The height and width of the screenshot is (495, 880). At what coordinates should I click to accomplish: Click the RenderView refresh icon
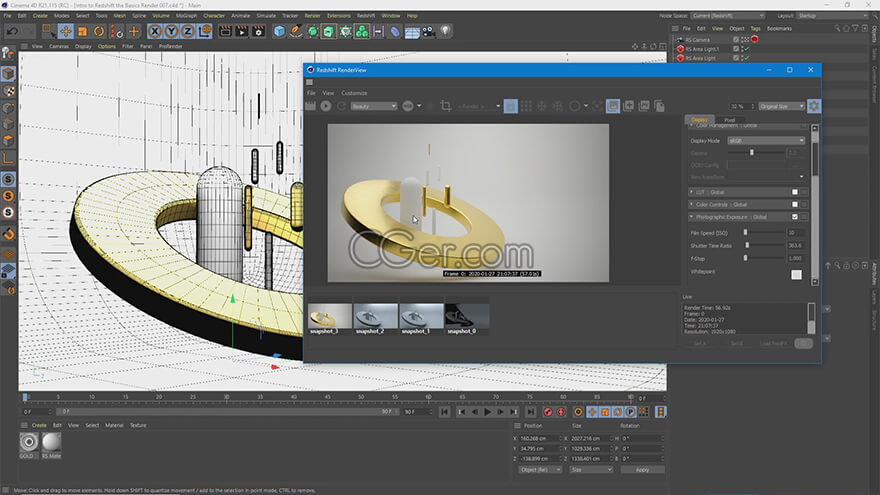pos(341,106)
